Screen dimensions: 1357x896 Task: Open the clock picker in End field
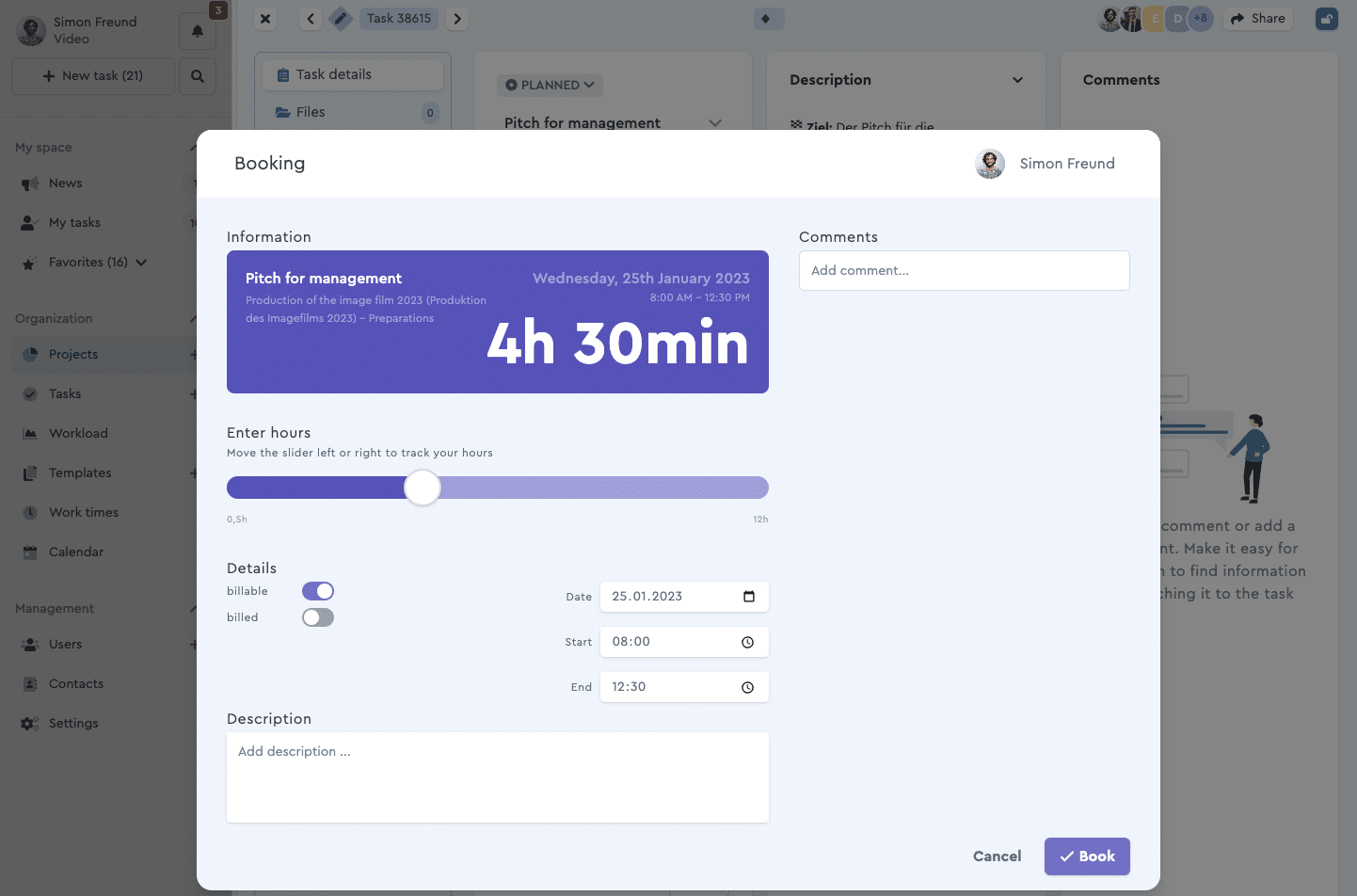pyautogui.click(x=748, y=687)
